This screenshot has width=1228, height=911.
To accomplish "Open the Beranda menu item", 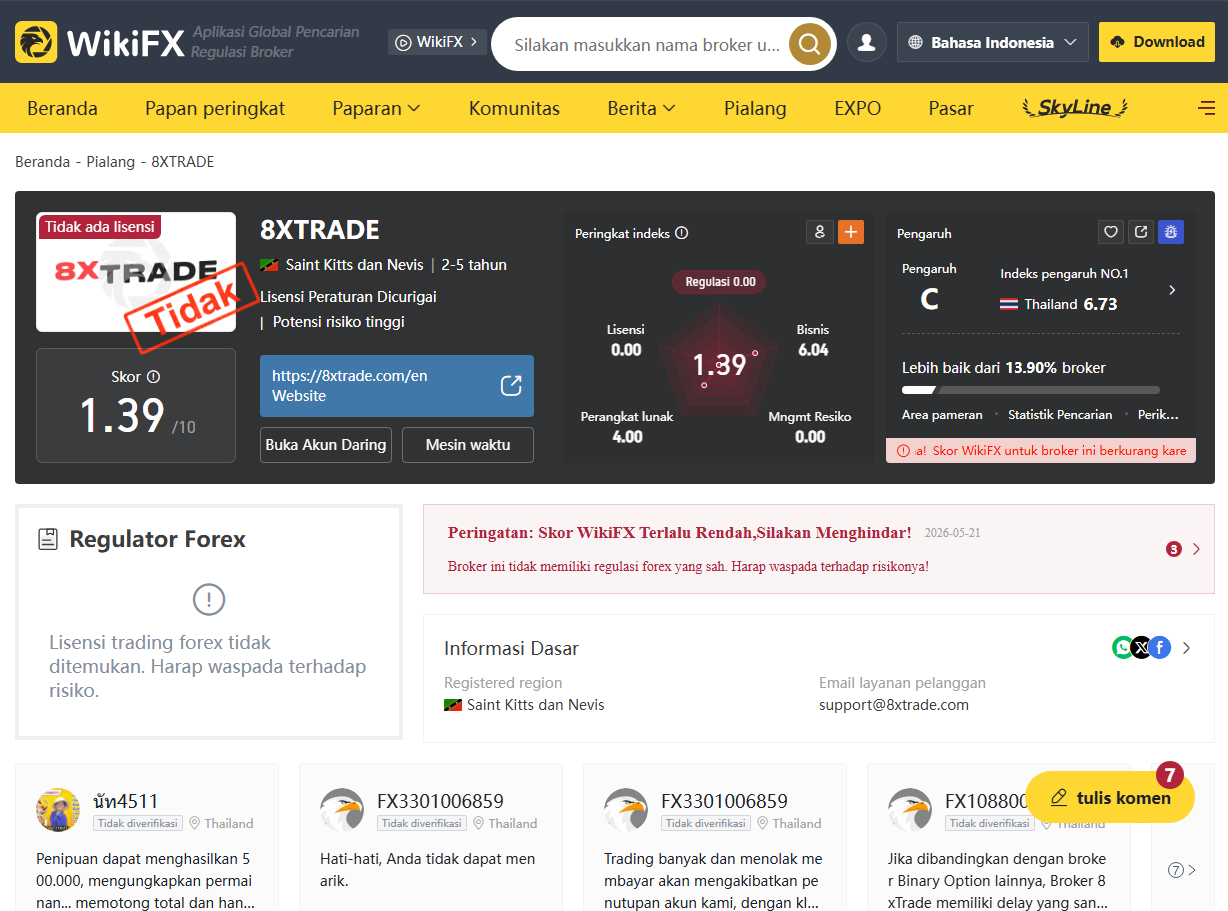I will pyautogui.click(x=62, y=108).
